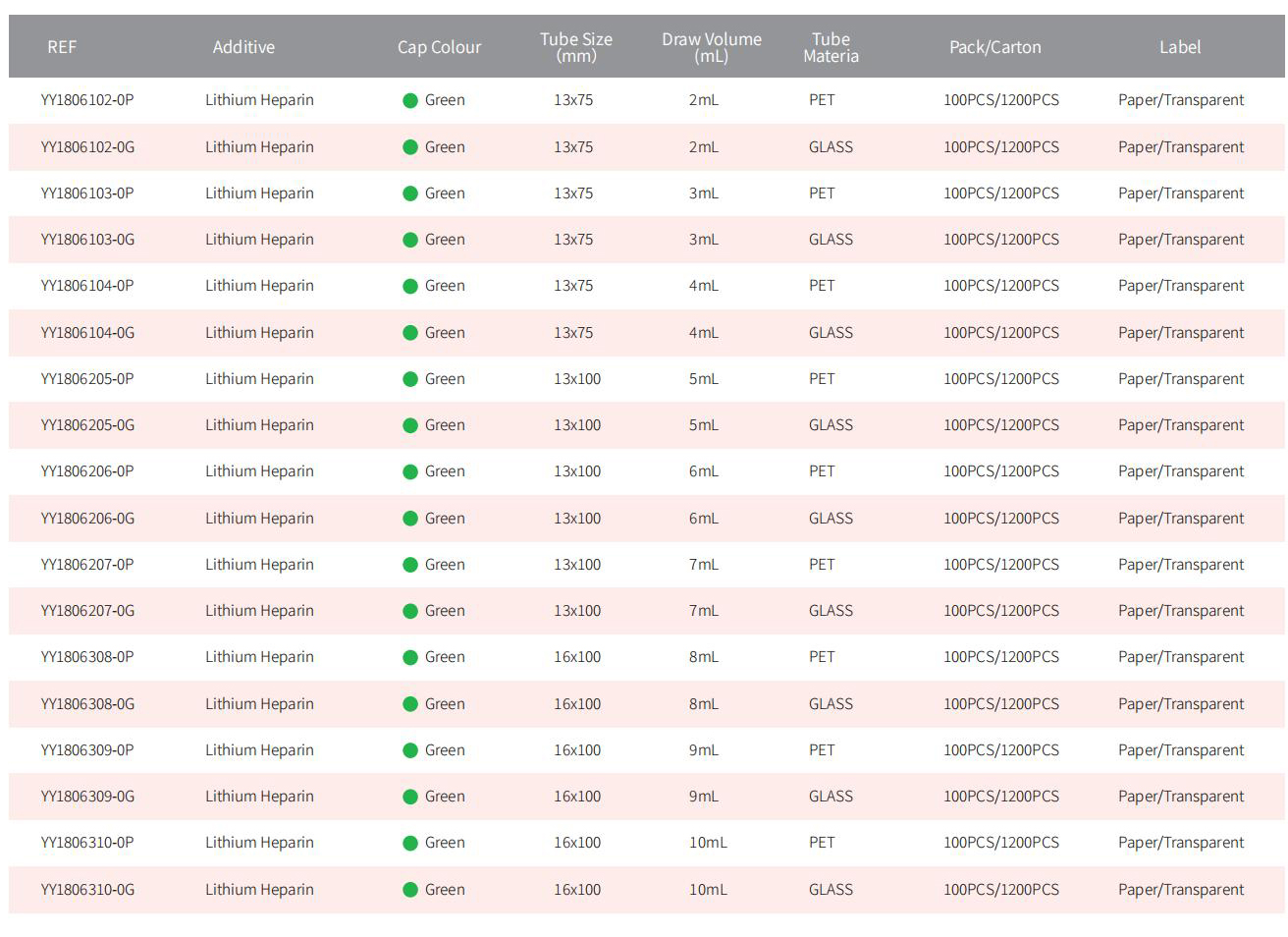Click Paper/Transparent in YY1806102-0G row
This screenshot has width=1288, height=937.
tap(1181, 147)
